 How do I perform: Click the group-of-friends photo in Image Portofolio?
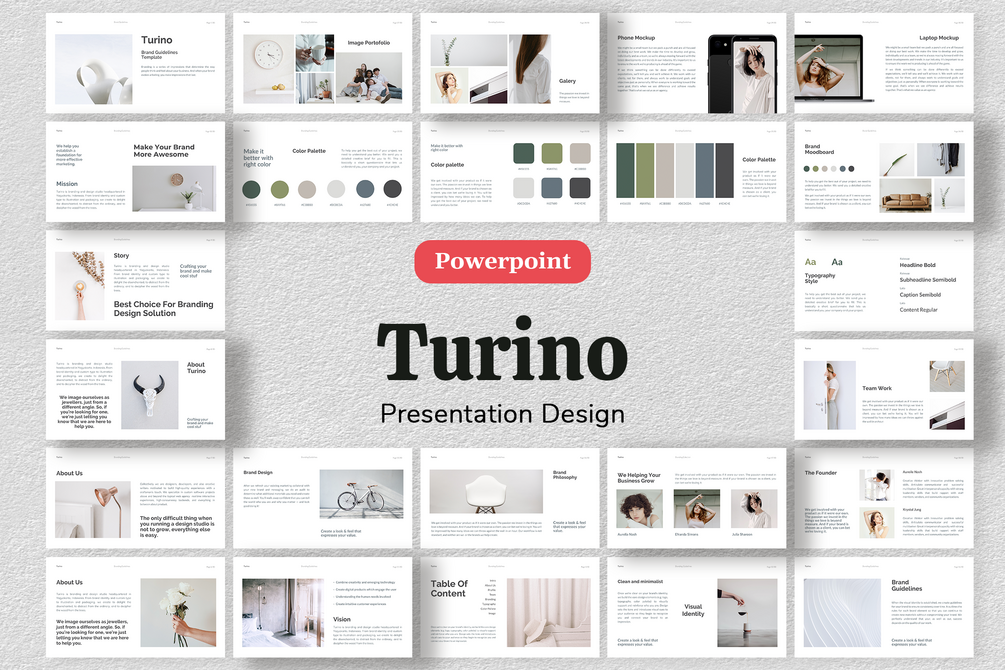pos(369,78)
